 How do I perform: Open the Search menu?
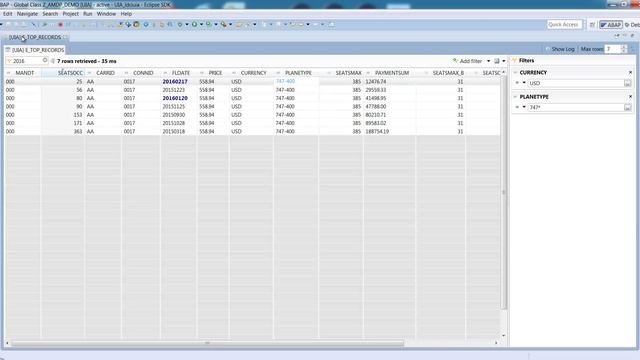(50, 14)
